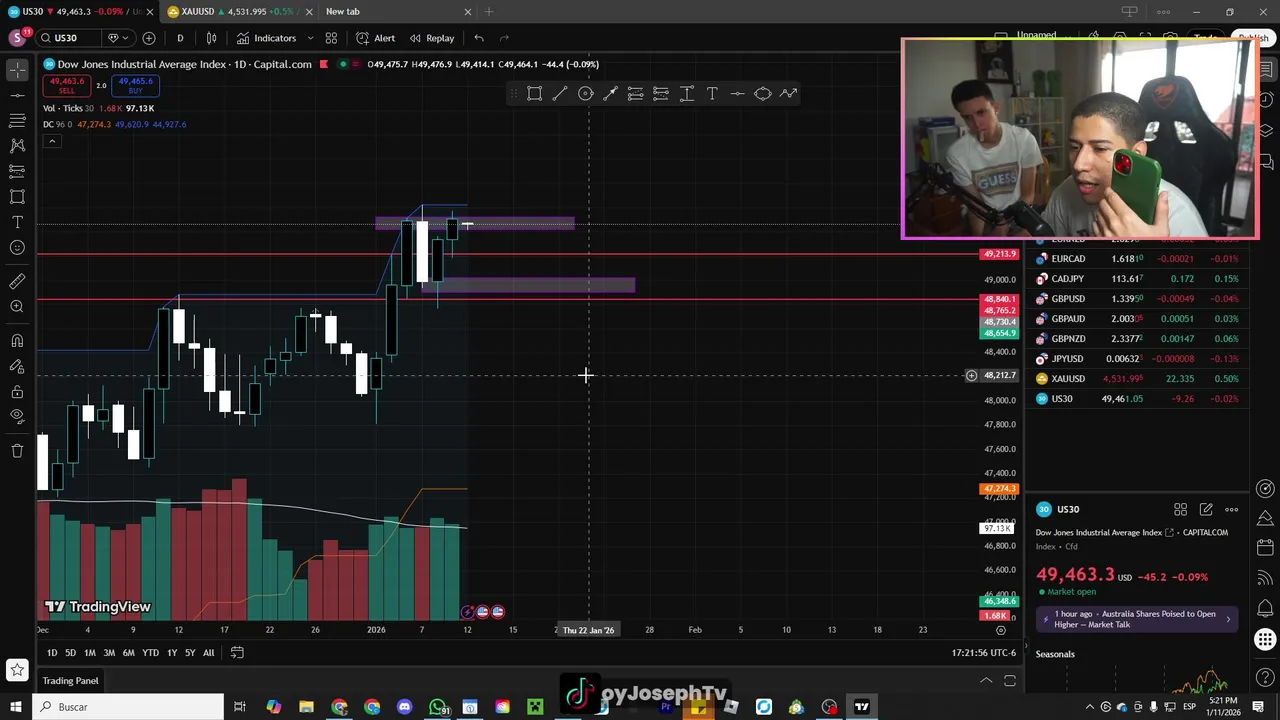Activate the zoom in tool
Screen dimensions: 1280x720
17,307
